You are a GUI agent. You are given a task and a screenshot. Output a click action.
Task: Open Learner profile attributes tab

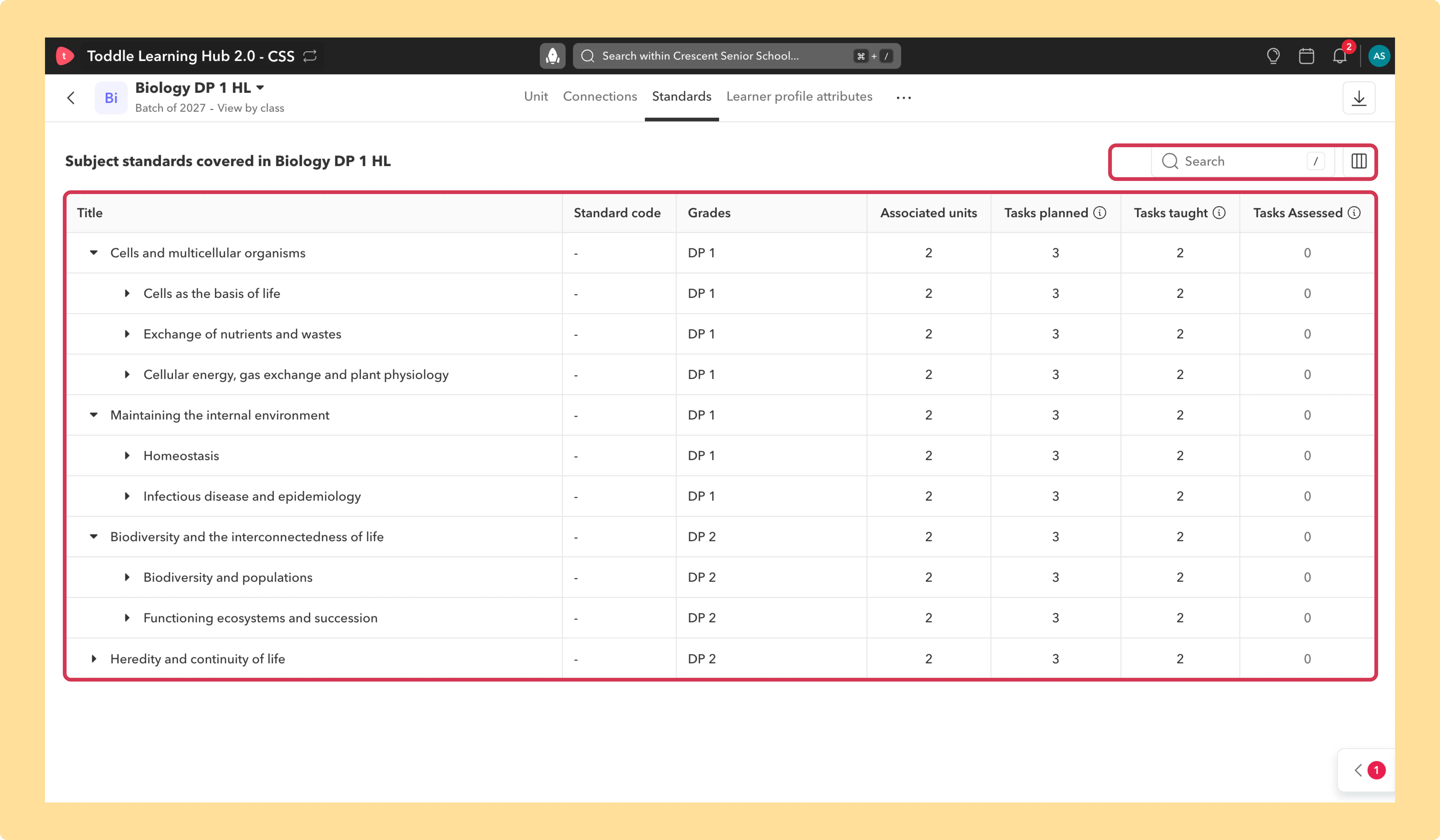pos(799,97)
